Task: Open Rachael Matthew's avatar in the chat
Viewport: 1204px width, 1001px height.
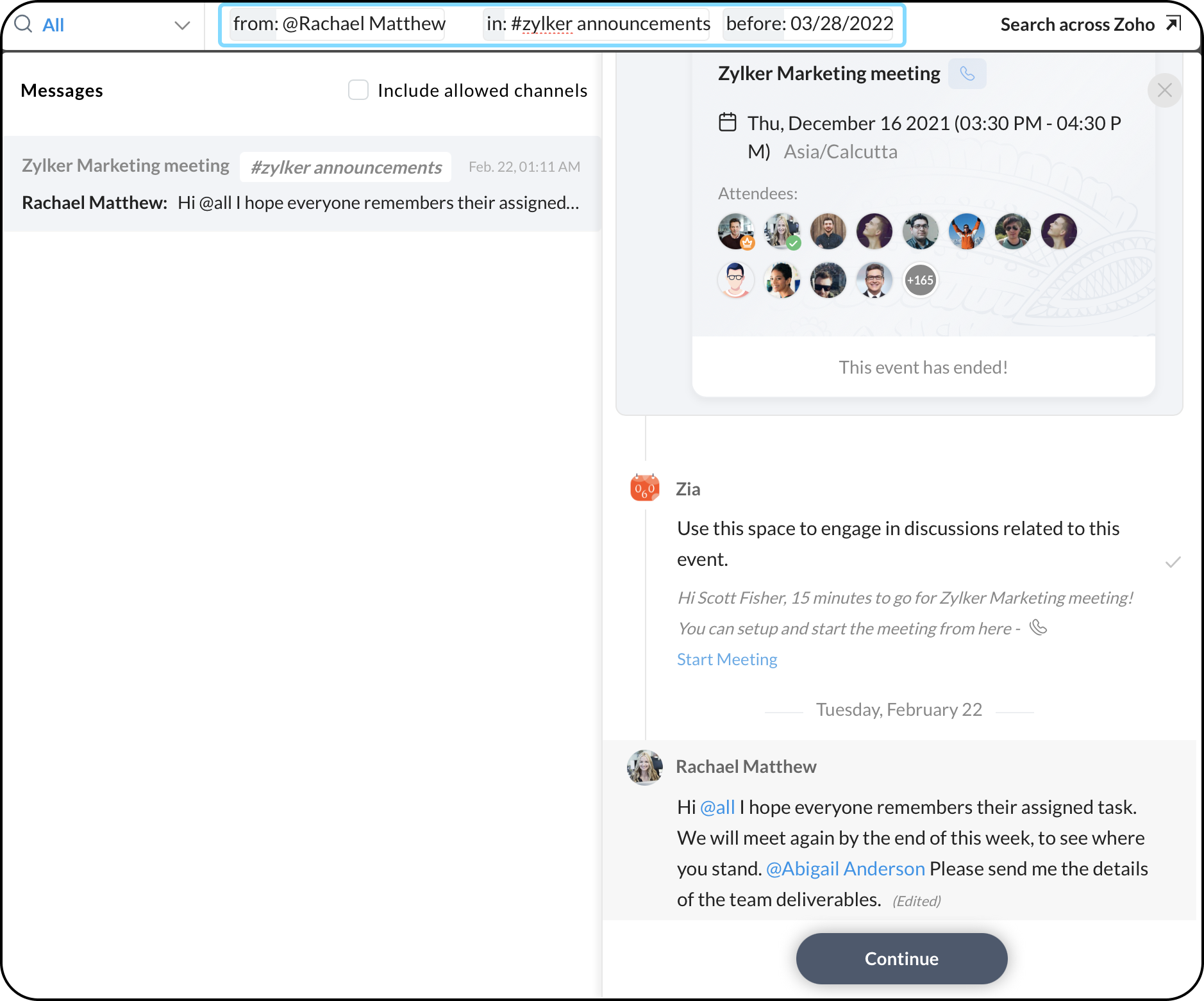Action: (x=645, y=767)
